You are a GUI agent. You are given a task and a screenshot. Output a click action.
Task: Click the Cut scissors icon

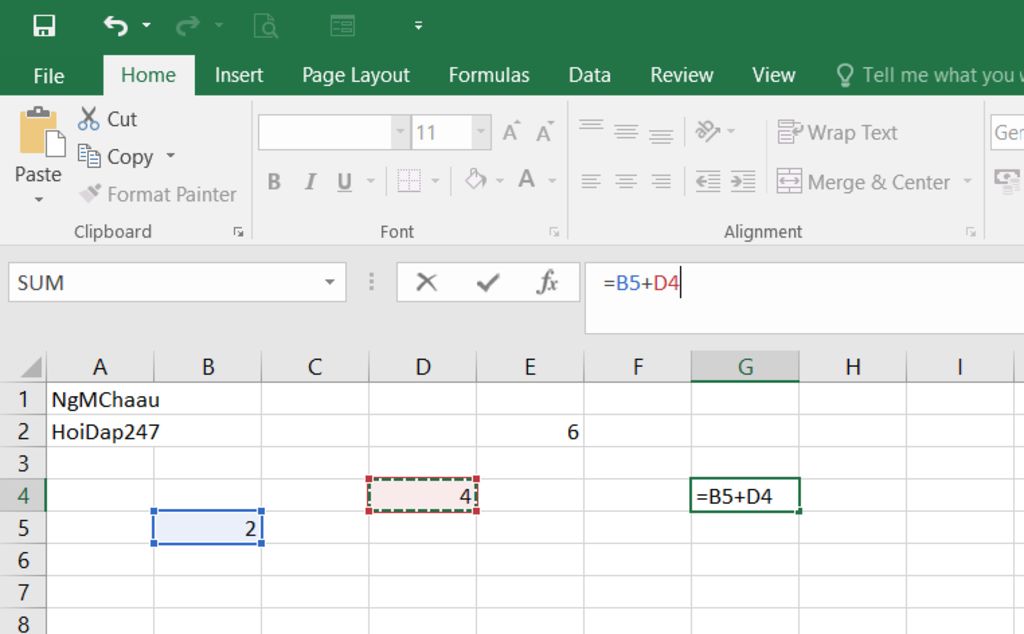[90, 119]
